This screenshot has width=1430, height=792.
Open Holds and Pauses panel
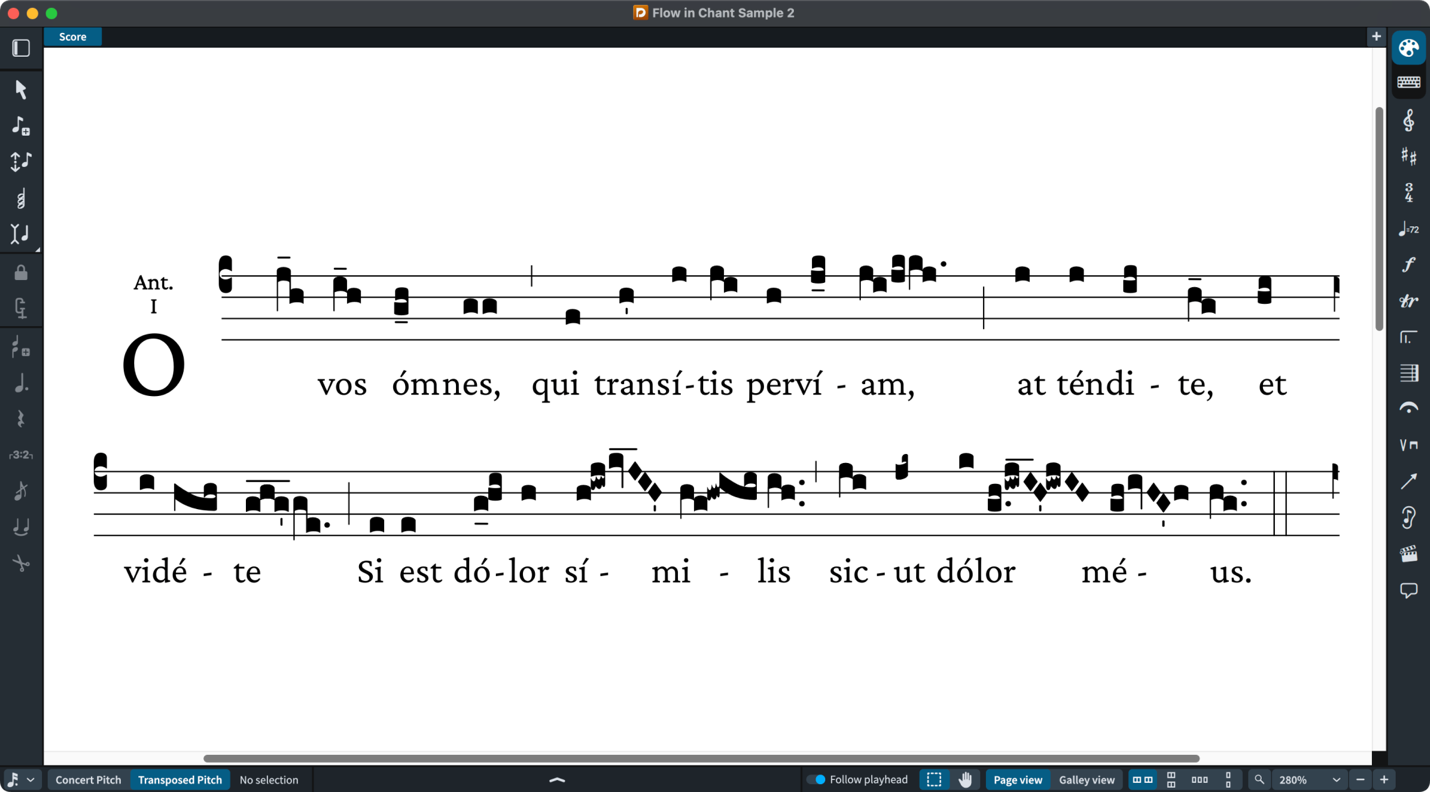[1409, 408]
